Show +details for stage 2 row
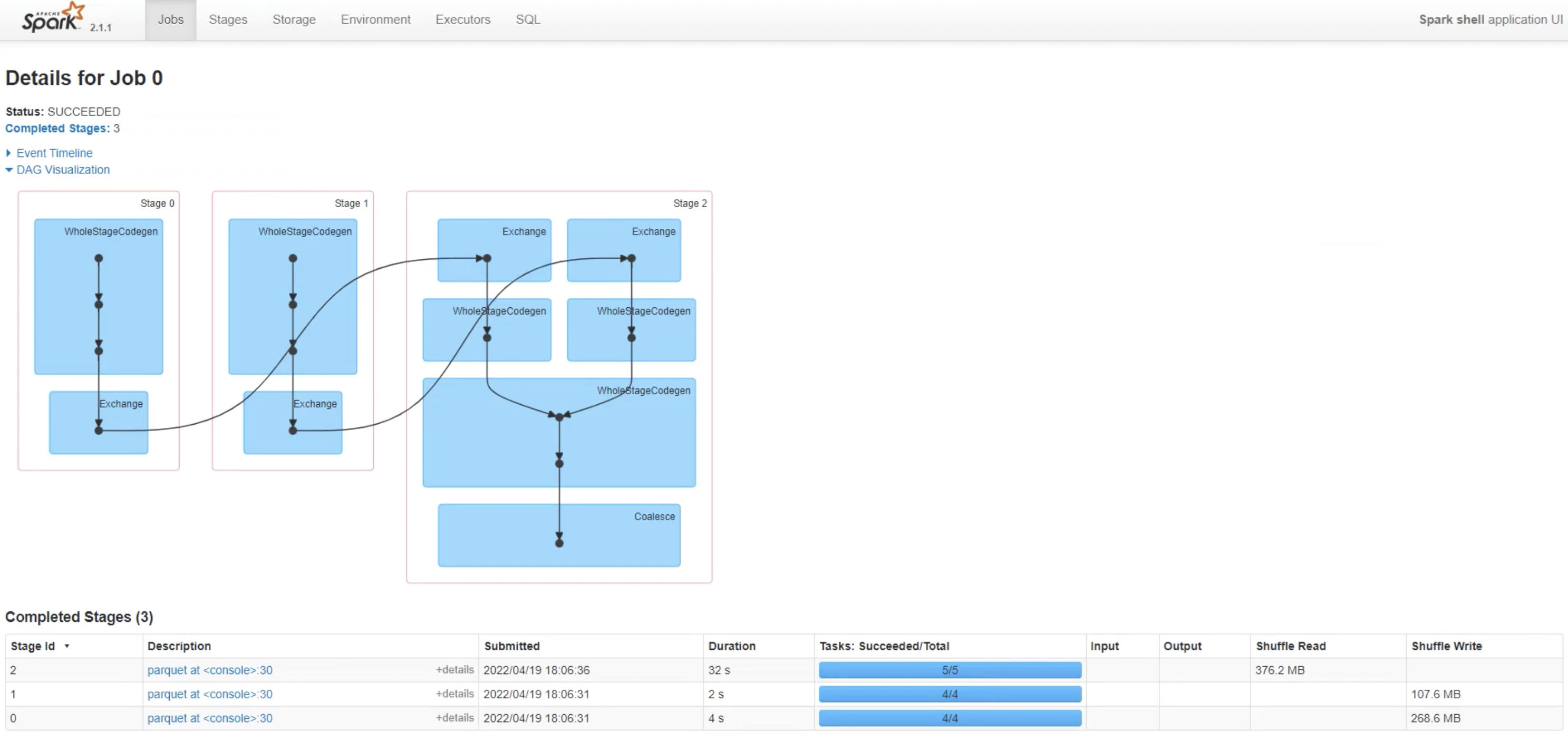 454,669
